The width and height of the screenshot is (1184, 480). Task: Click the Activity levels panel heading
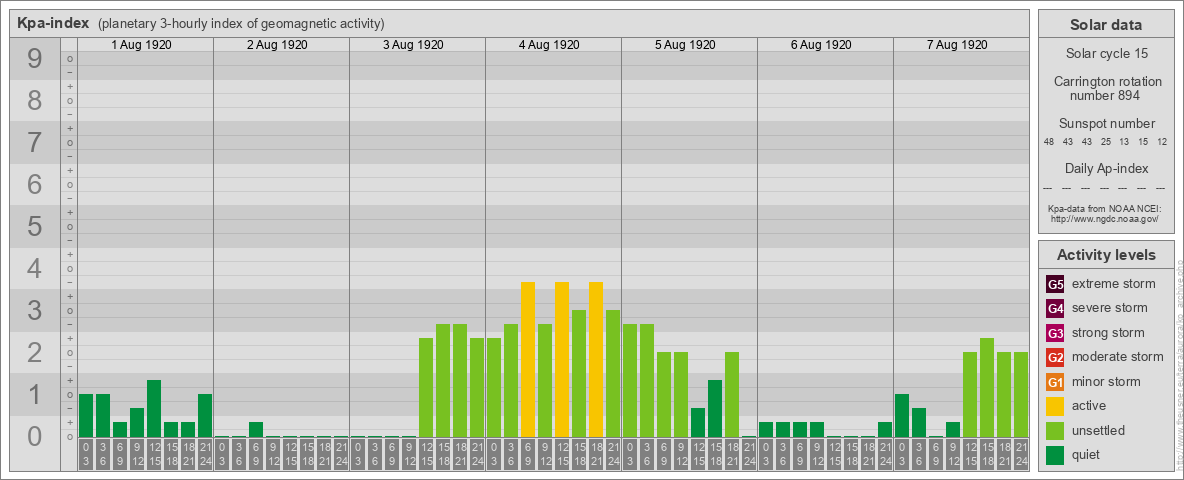tap(1106, 255)
